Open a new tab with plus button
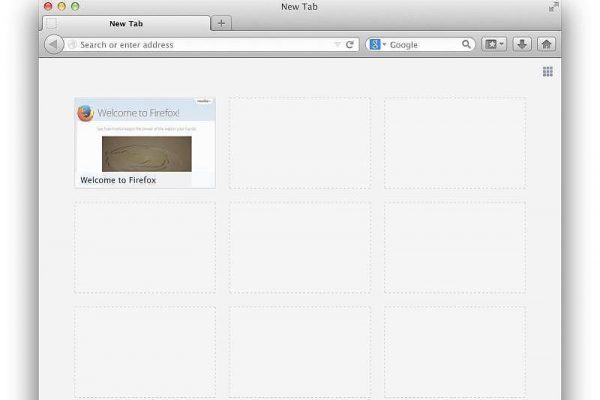This screenshot has height=400, width=600. point(221,23)
